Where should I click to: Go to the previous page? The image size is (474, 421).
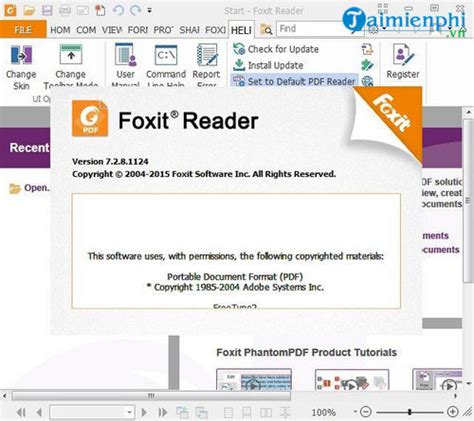(x=39, y=413)
